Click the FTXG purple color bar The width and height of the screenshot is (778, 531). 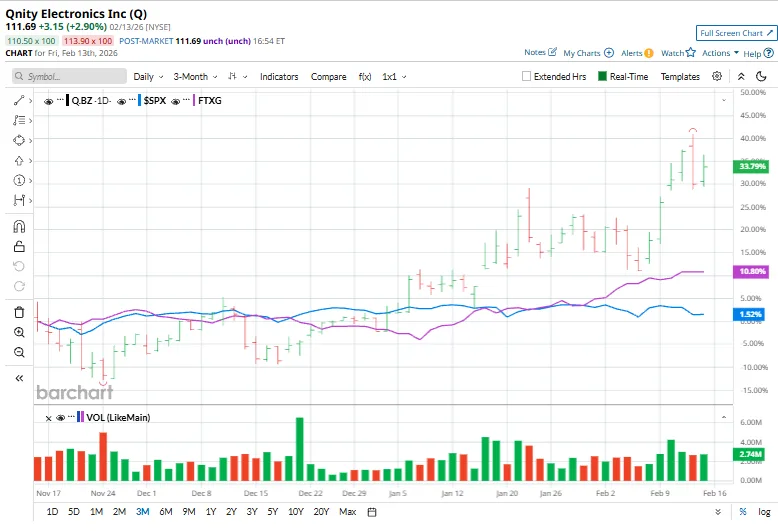194,101
